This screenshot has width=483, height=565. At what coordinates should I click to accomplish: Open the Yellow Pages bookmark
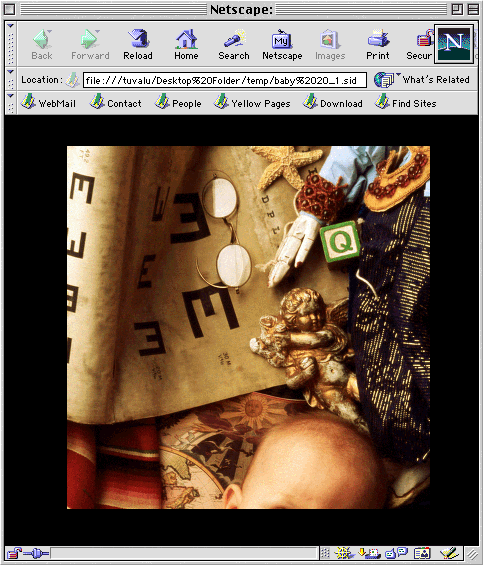[252, 103]
